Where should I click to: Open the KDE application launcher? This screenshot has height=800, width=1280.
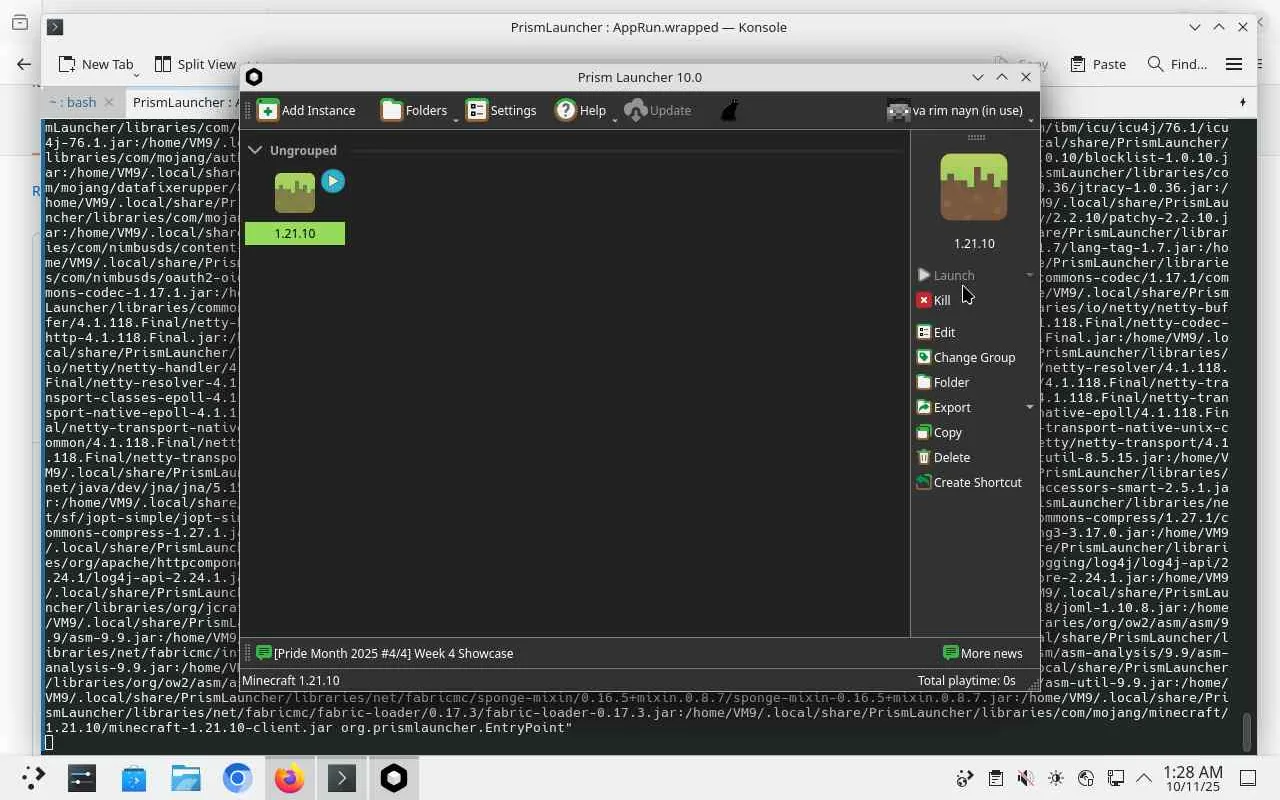coord(32,778)
